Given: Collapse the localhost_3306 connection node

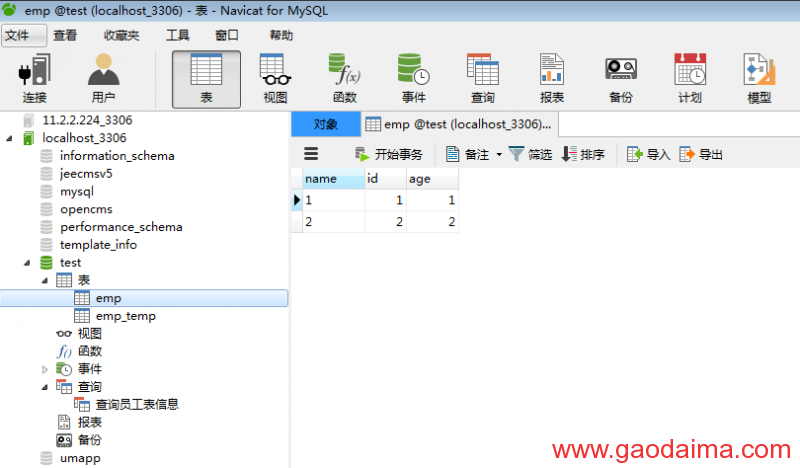Looking at the screenshot, I should [9, 138].
